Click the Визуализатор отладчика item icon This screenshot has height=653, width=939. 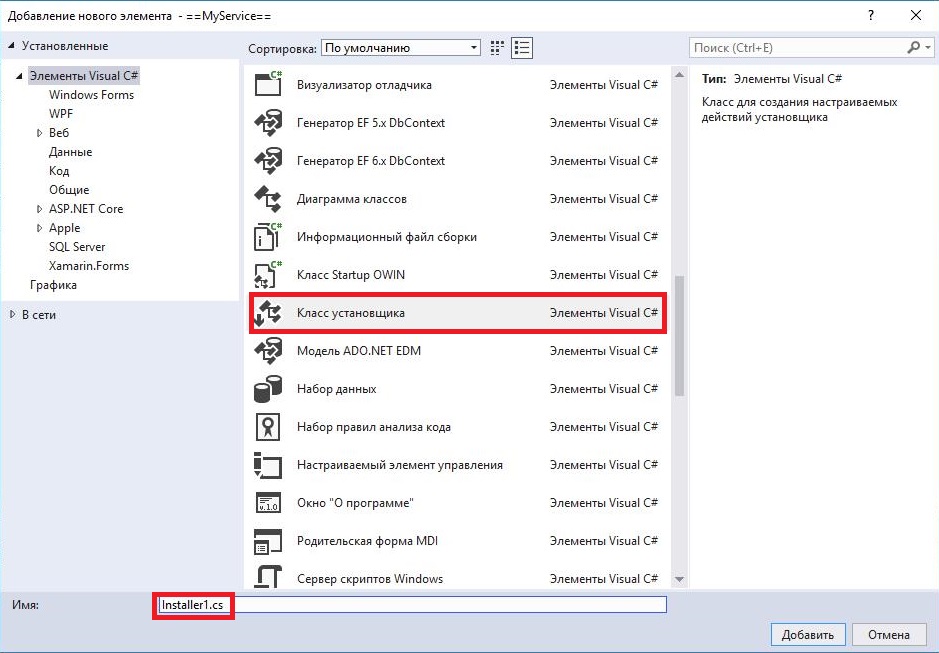pyautogui.click(x=268, y=84)
